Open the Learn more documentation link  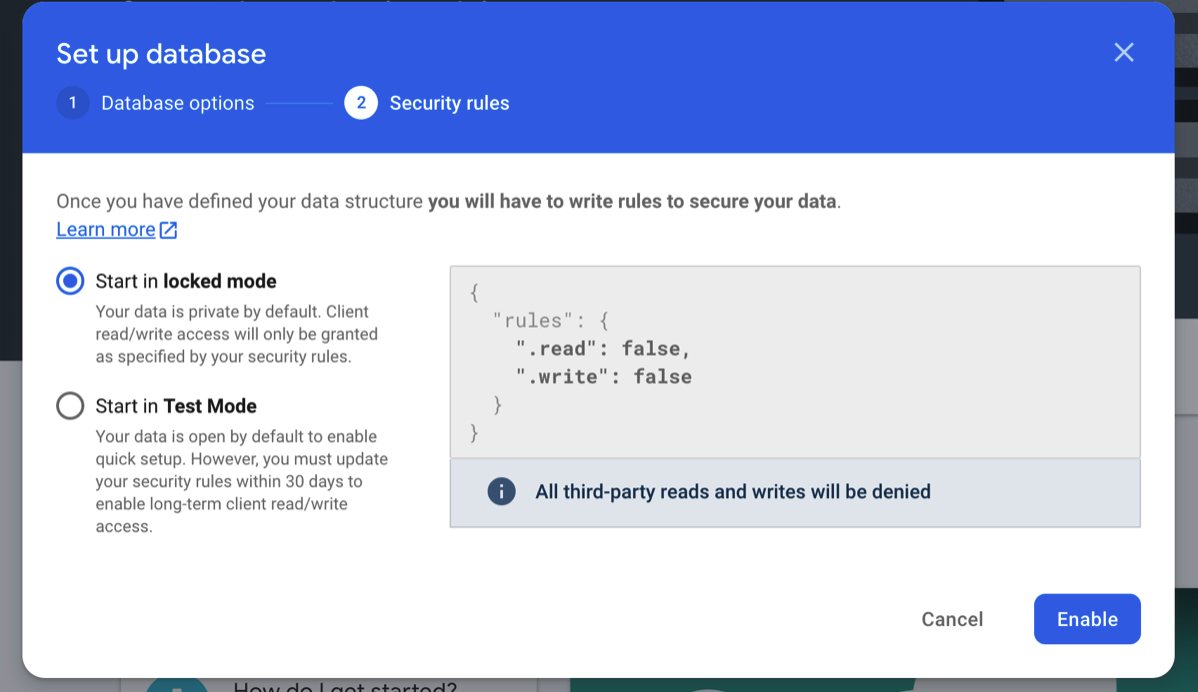(106, 229)
